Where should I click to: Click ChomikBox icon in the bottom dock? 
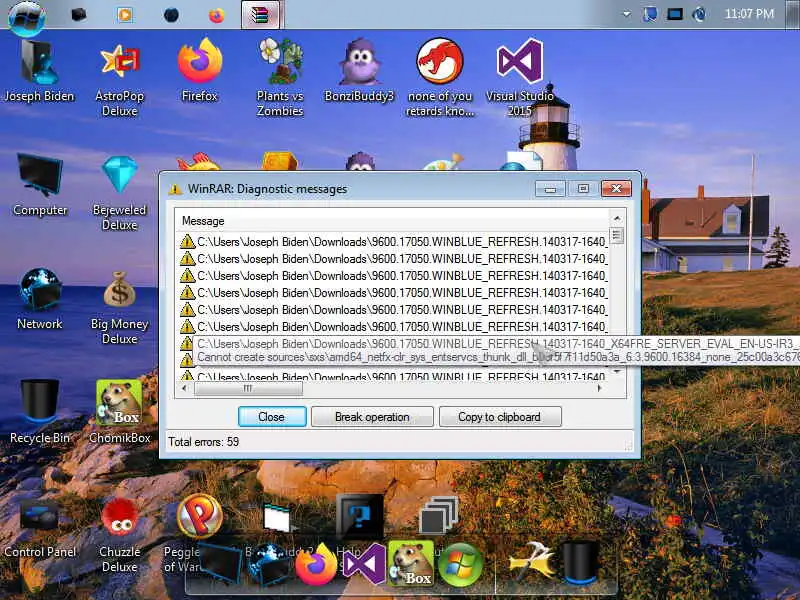(411, 563)
